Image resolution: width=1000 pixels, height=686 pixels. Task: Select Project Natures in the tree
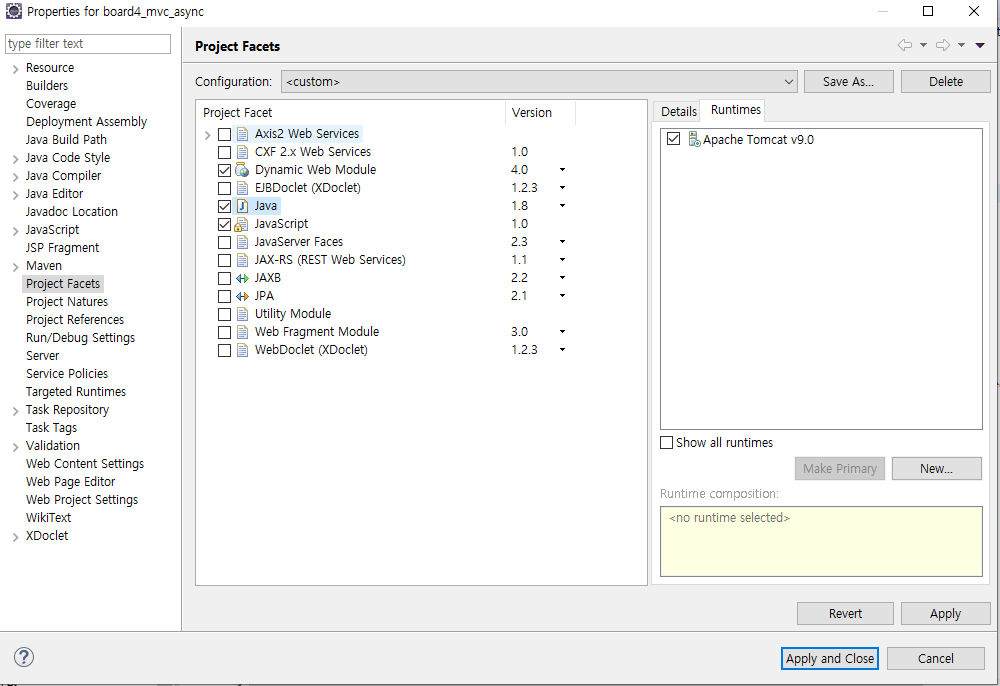67,302
